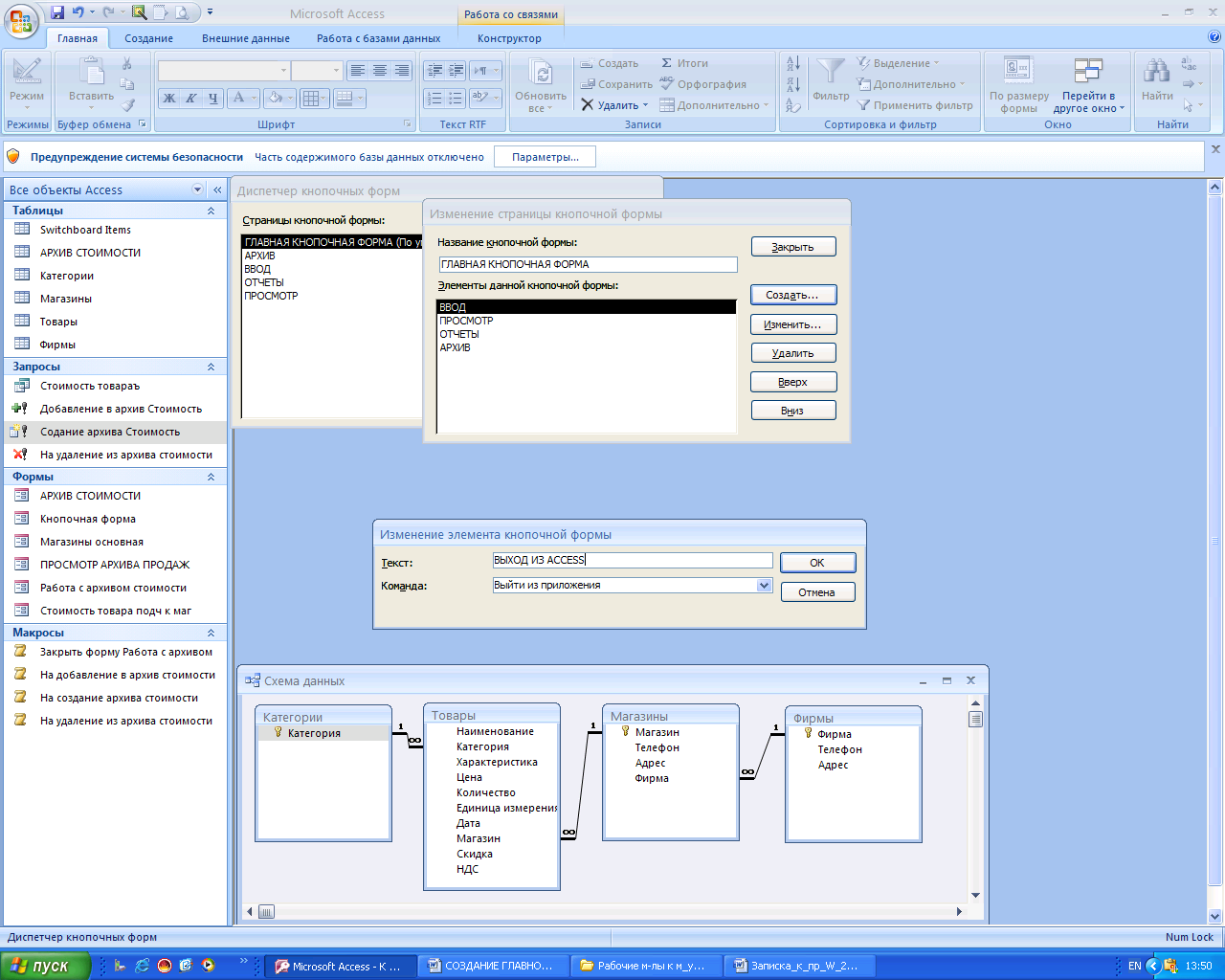Open the Конструктор ribbon tab

[509, 38]
